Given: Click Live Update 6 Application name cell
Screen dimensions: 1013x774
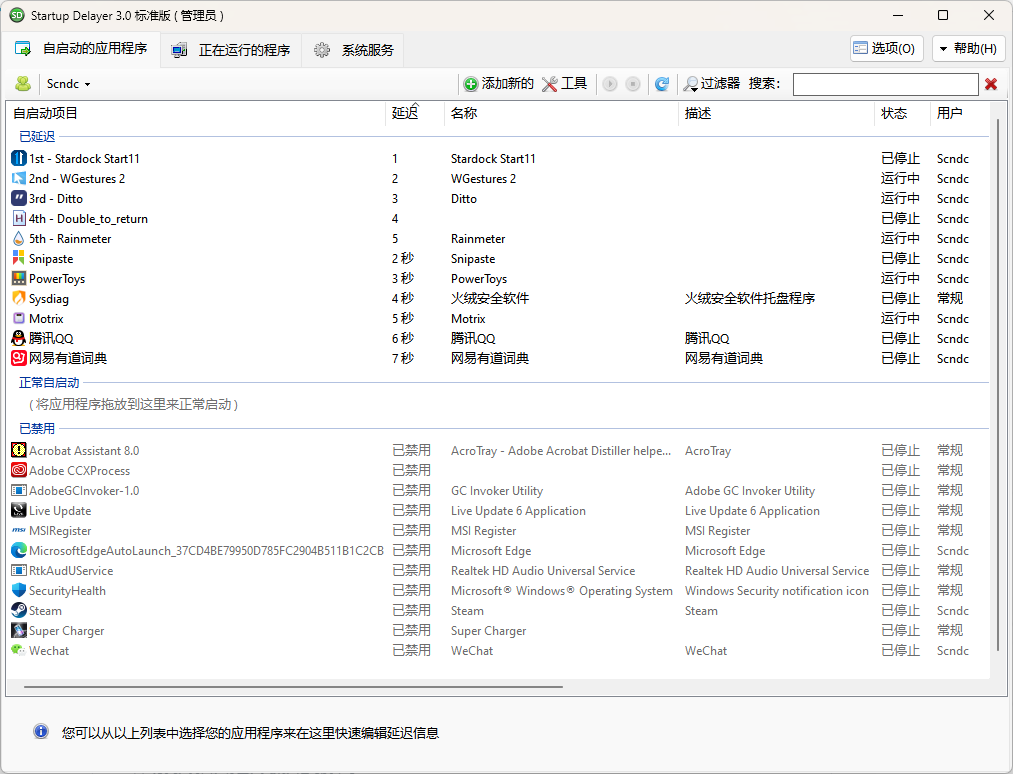Looking at the screenshot, I should click(518, 510).
